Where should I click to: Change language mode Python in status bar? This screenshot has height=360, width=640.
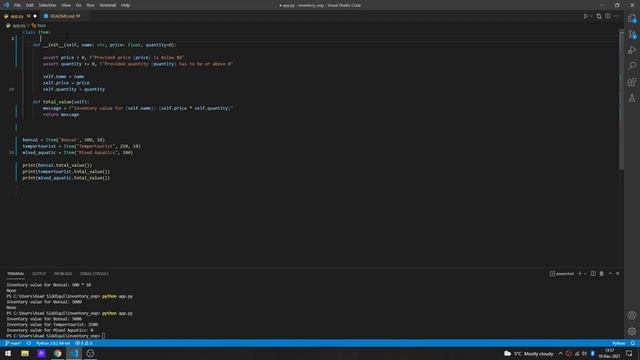pos(618,343)
